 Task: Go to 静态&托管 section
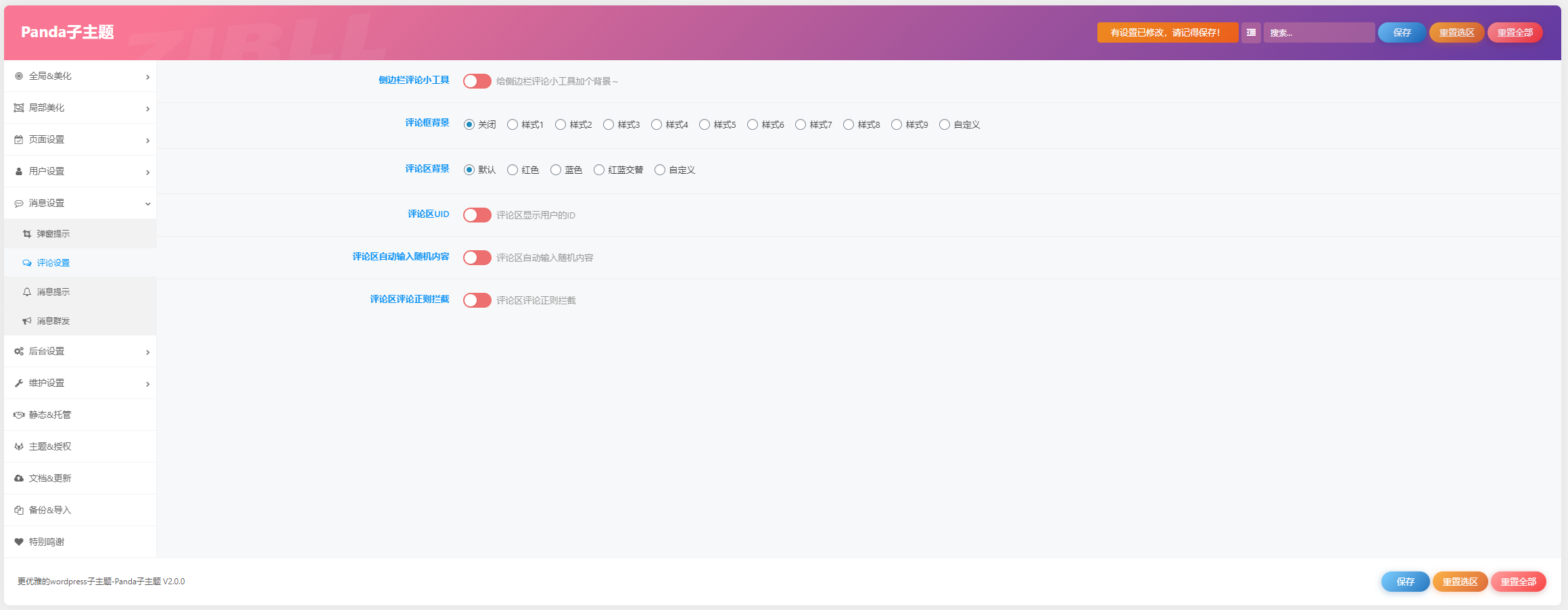[x=80, y=415]
